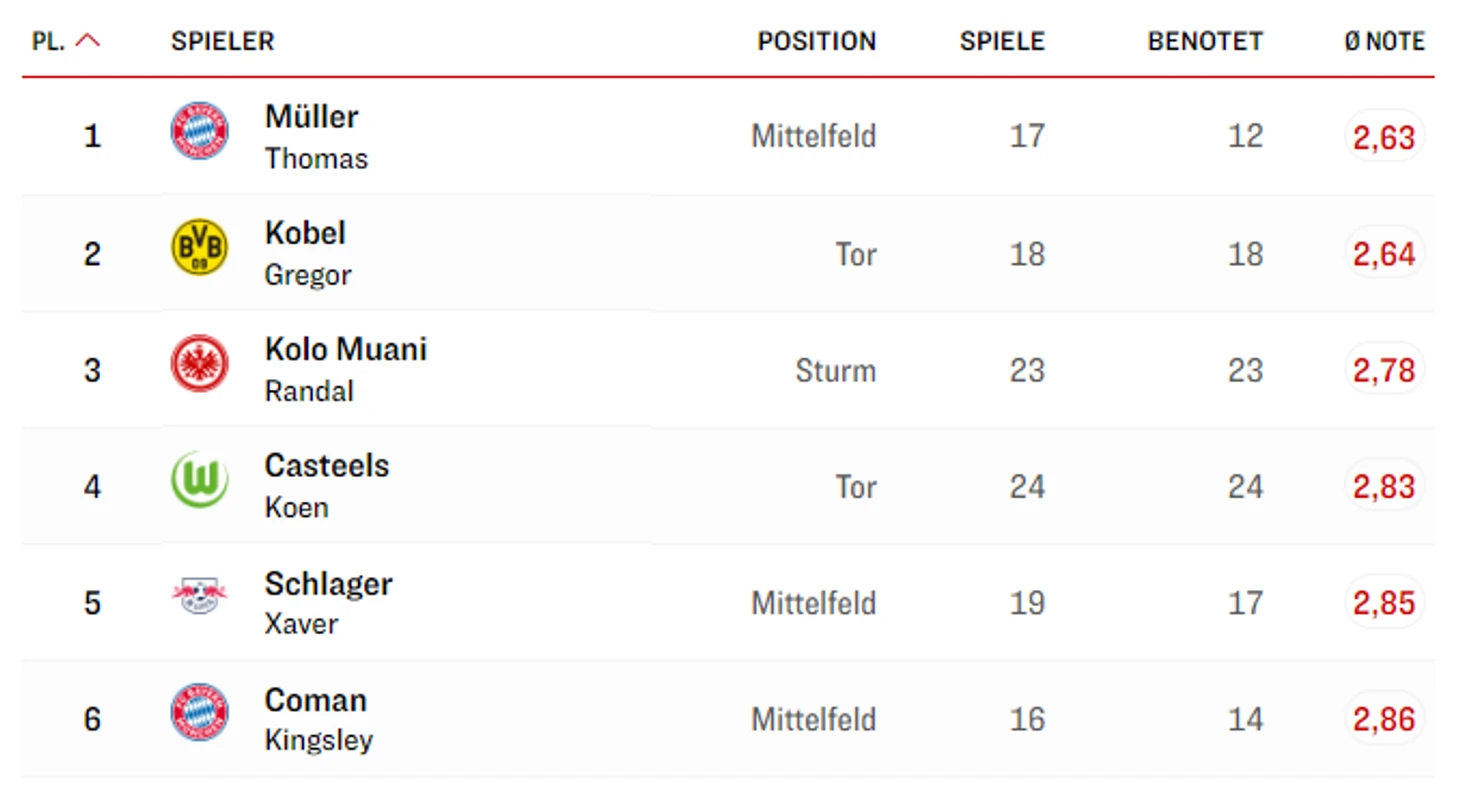Click Xaver Schlager's name

pyautogui.click(x=328, y=584)
